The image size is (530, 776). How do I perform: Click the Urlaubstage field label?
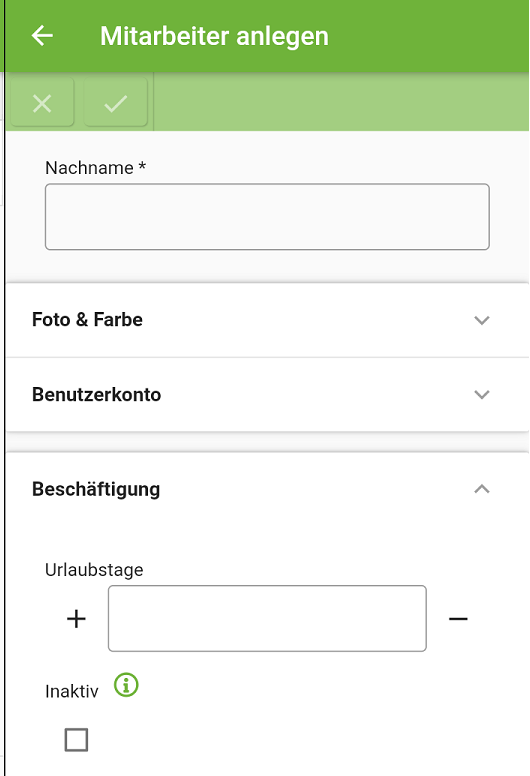pyautogui.click(x=94, y=570)
